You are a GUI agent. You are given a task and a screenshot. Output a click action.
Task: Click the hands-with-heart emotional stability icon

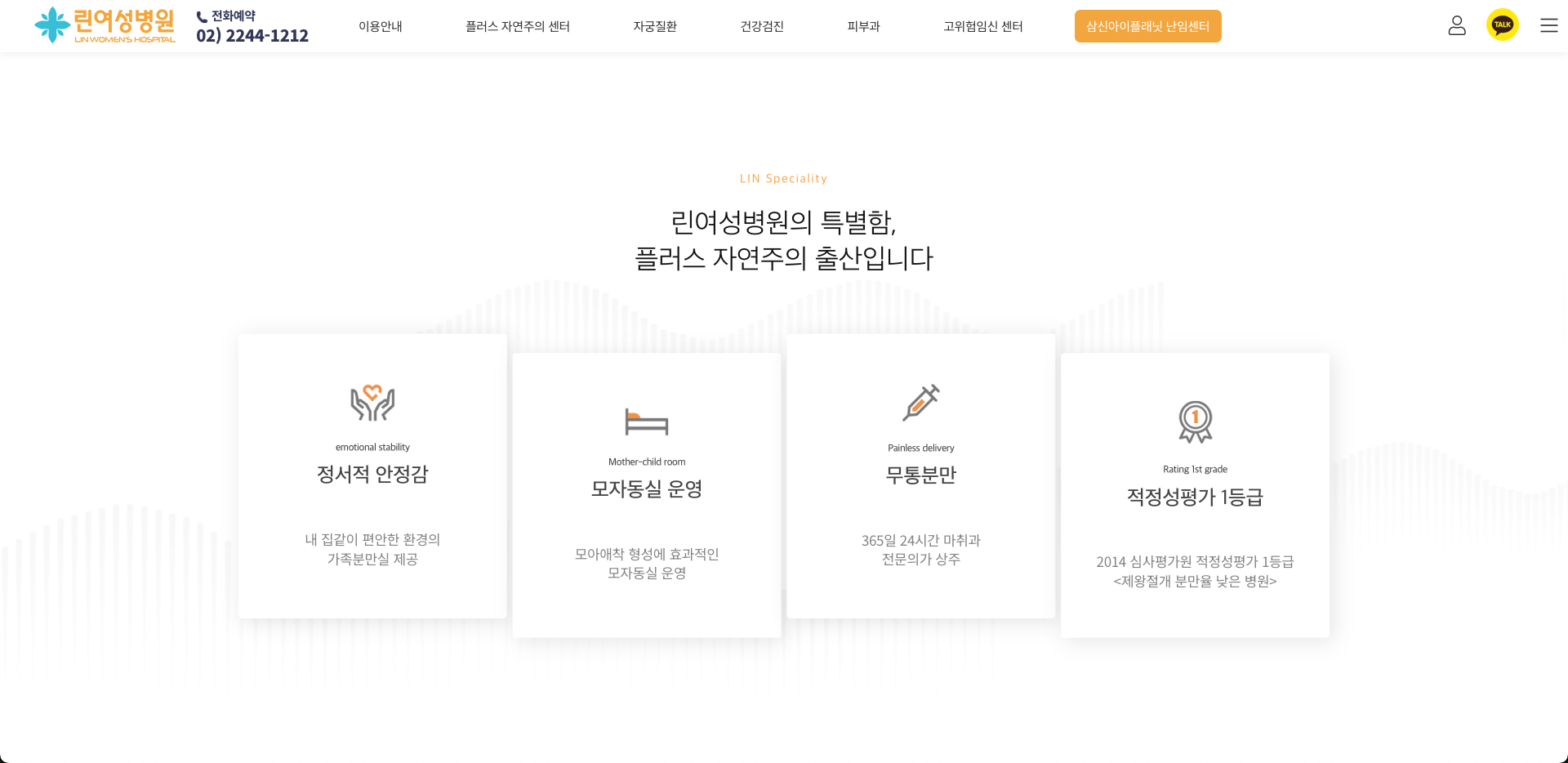click(x=372, y=403)
